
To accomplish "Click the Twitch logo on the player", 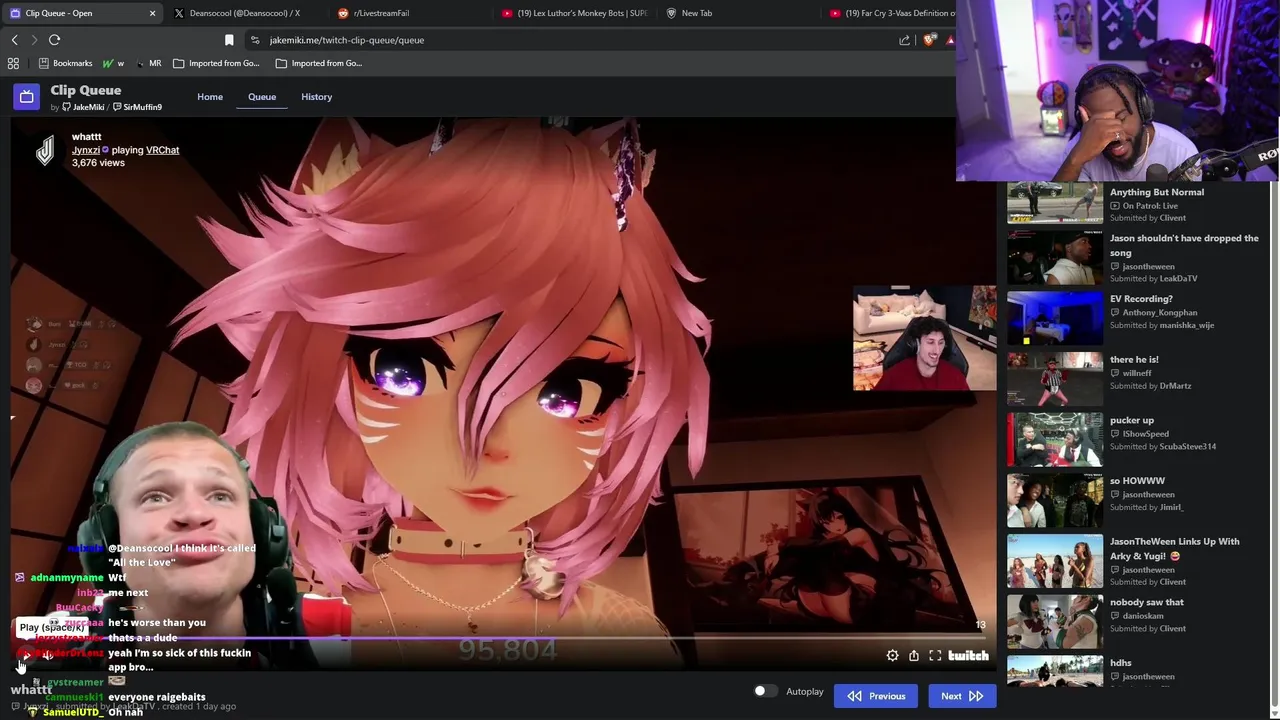I will coord(969,656).
